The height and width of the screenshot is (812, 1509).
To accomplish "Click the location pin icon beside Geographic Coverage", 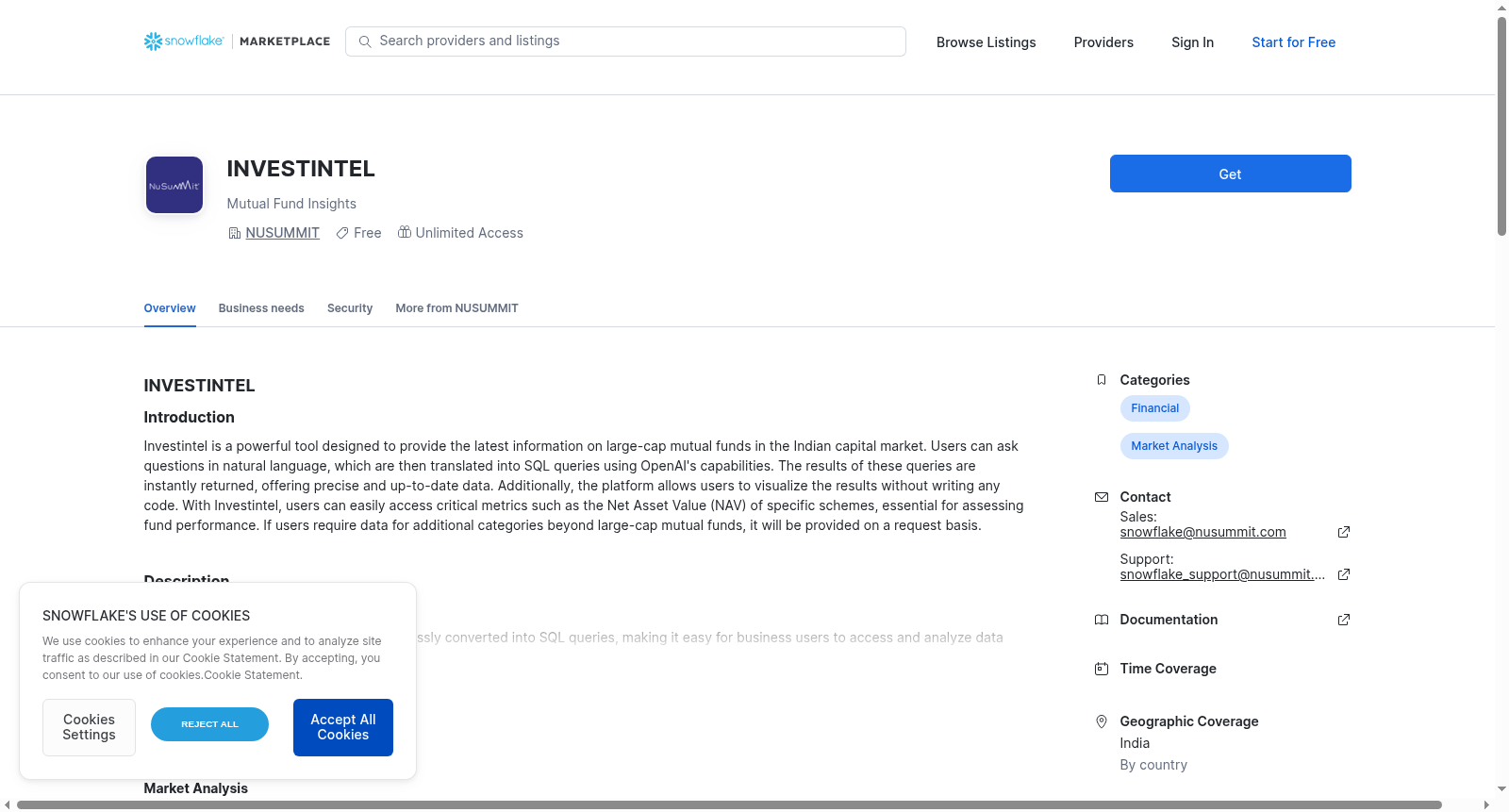I will [x=1101, y=721].
